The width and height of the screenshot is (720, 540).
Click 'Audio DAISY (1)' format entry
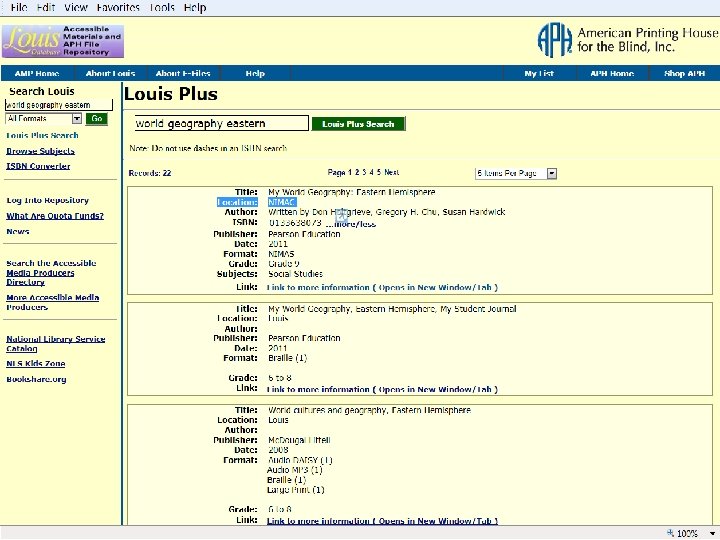300,460
